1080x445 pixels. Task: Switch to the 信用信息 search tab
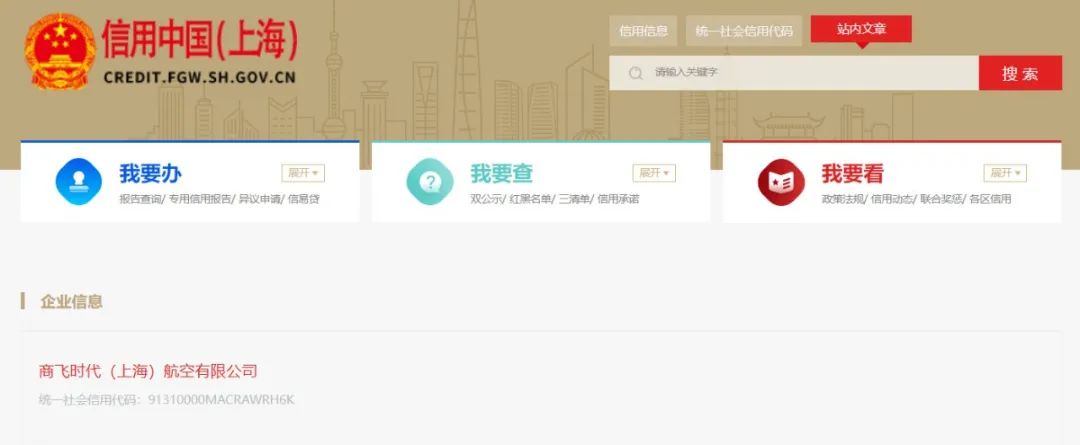click(x=643, y=31)
